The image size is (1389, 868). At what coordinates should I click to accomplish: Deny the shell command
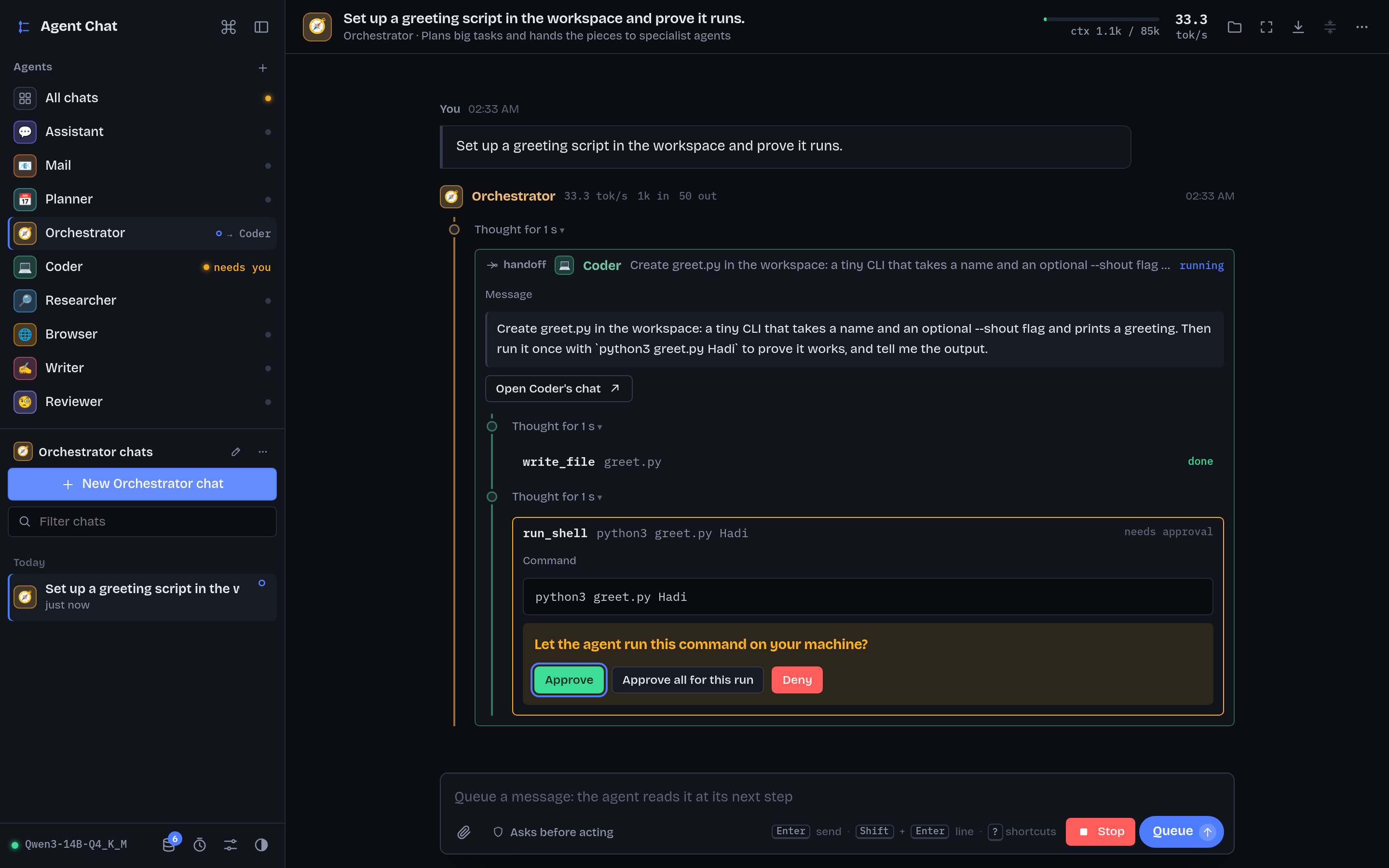point(797,680)
